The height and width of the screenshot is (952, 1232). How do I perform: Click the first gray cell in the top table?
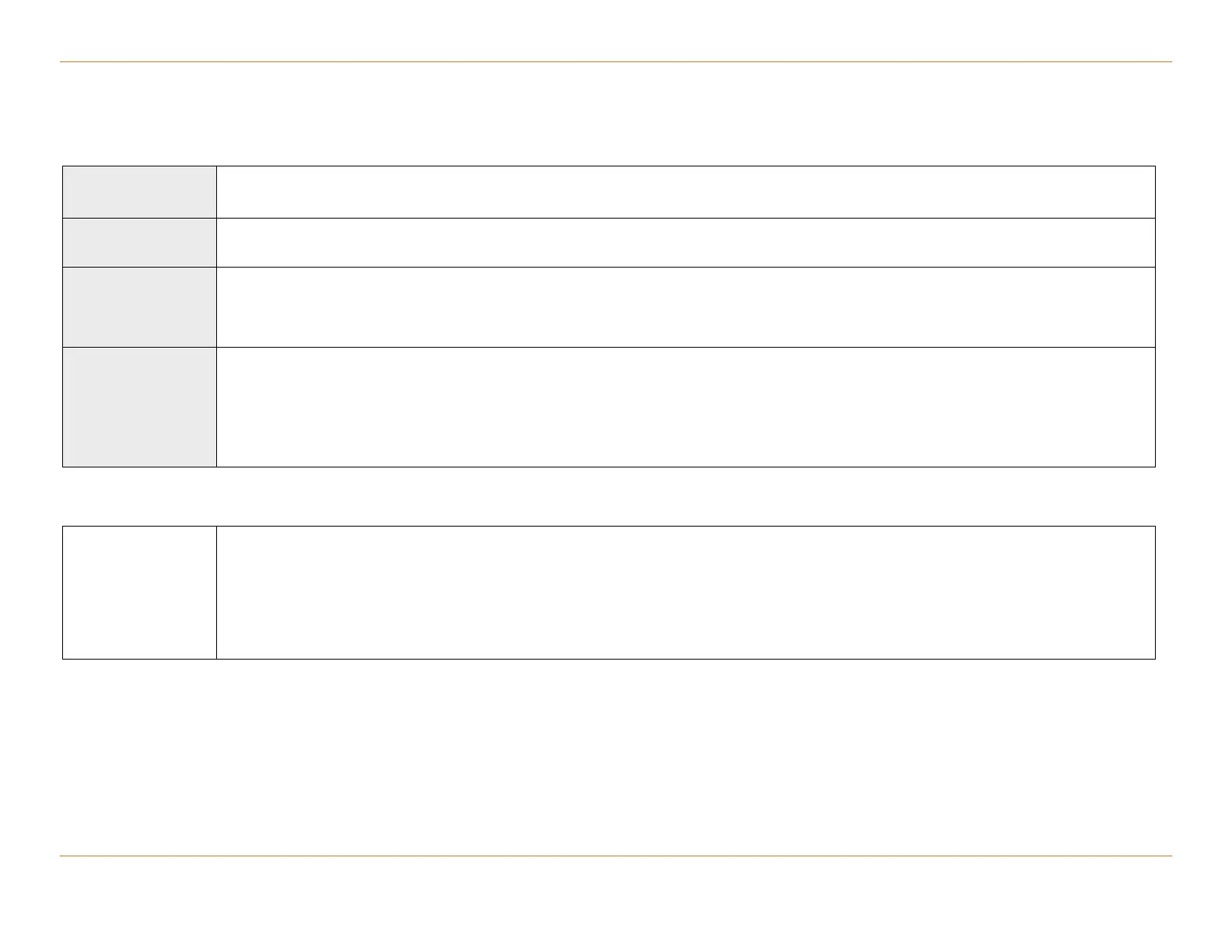pos(139,192)
